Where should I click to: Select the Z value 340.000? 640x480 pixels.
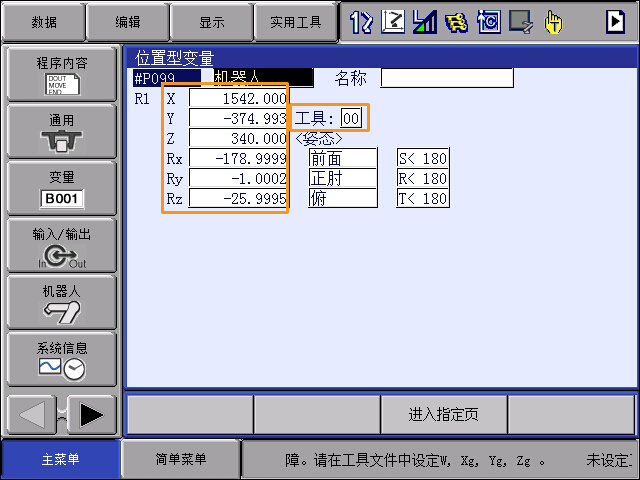(238, 138)
